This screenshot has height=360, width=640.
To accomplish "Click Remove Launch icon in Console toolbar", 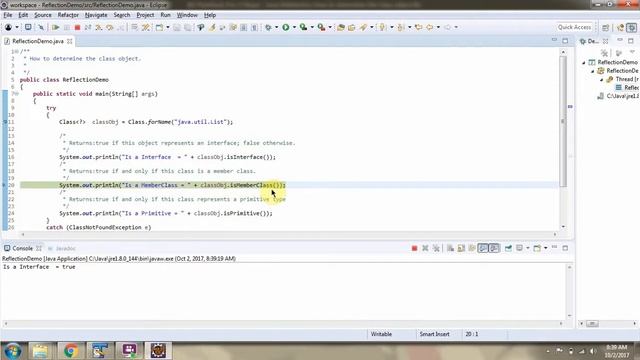I will (x=425, y=248).
